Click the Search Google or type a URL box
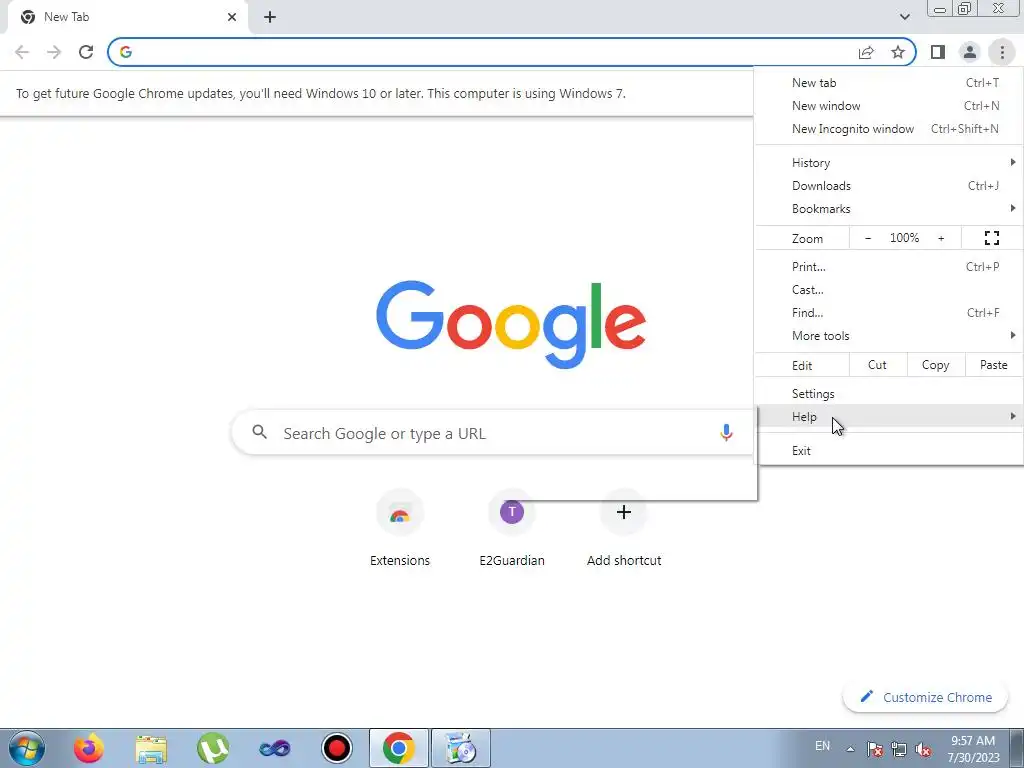The width and height of the screenshot is (1024, 768). click(x=493, y=433)
